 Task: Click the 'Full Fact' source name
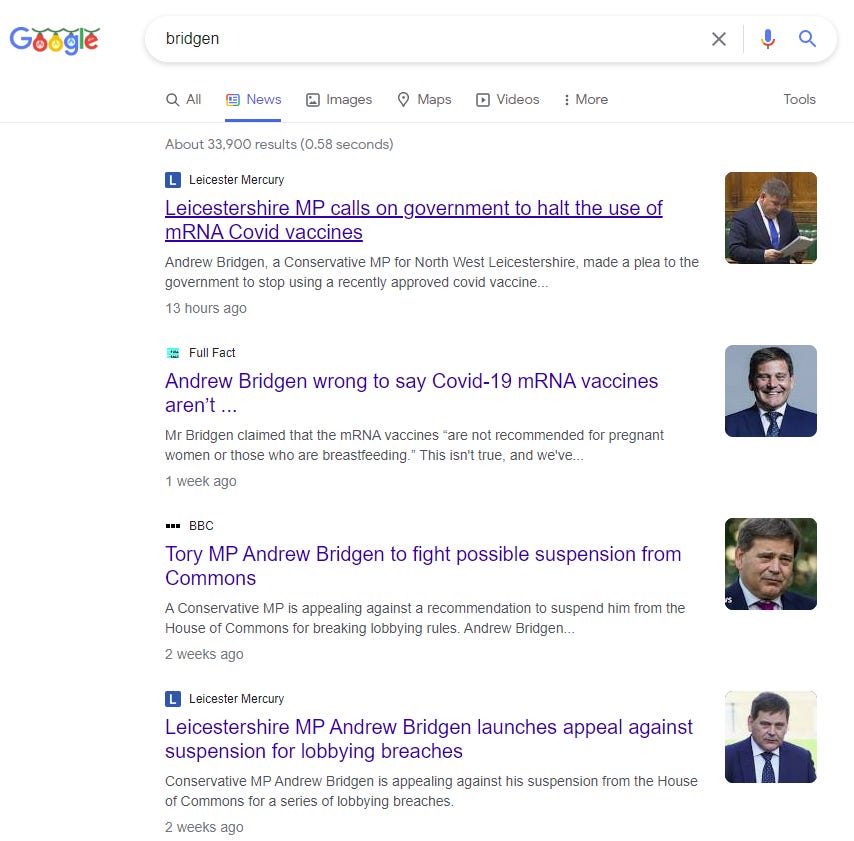[212, 353]
